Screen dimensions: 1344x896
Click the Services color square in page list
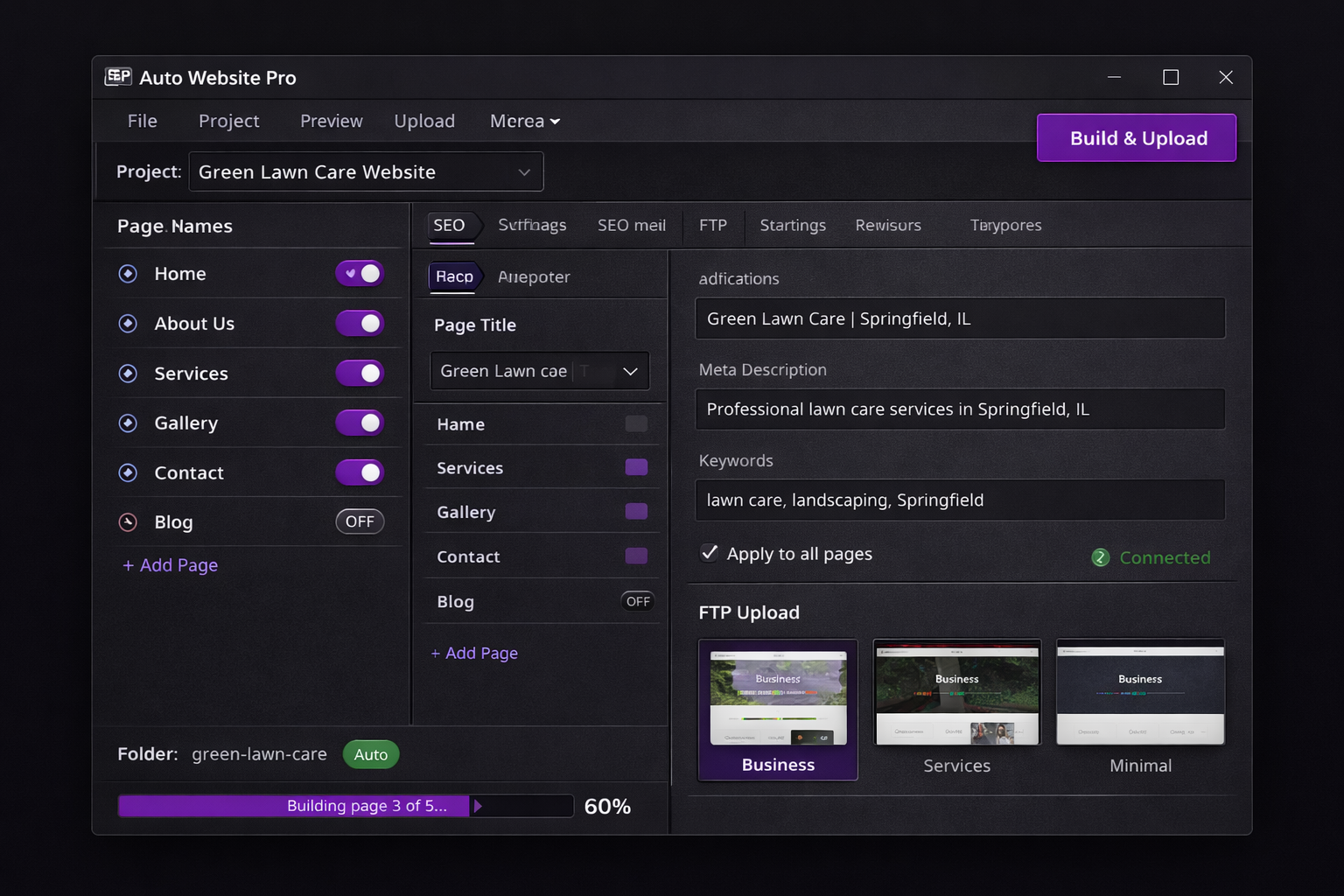pyautogui.click(x=637, y=467)
